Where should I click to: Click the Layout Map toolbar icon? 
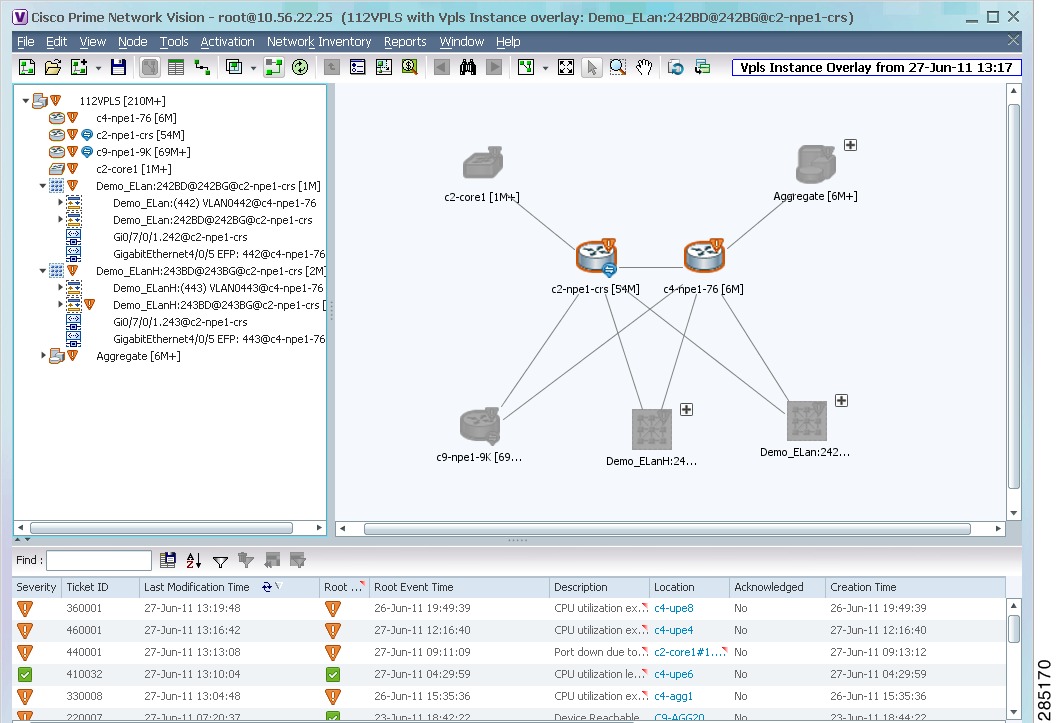click(x=525, y=67)
